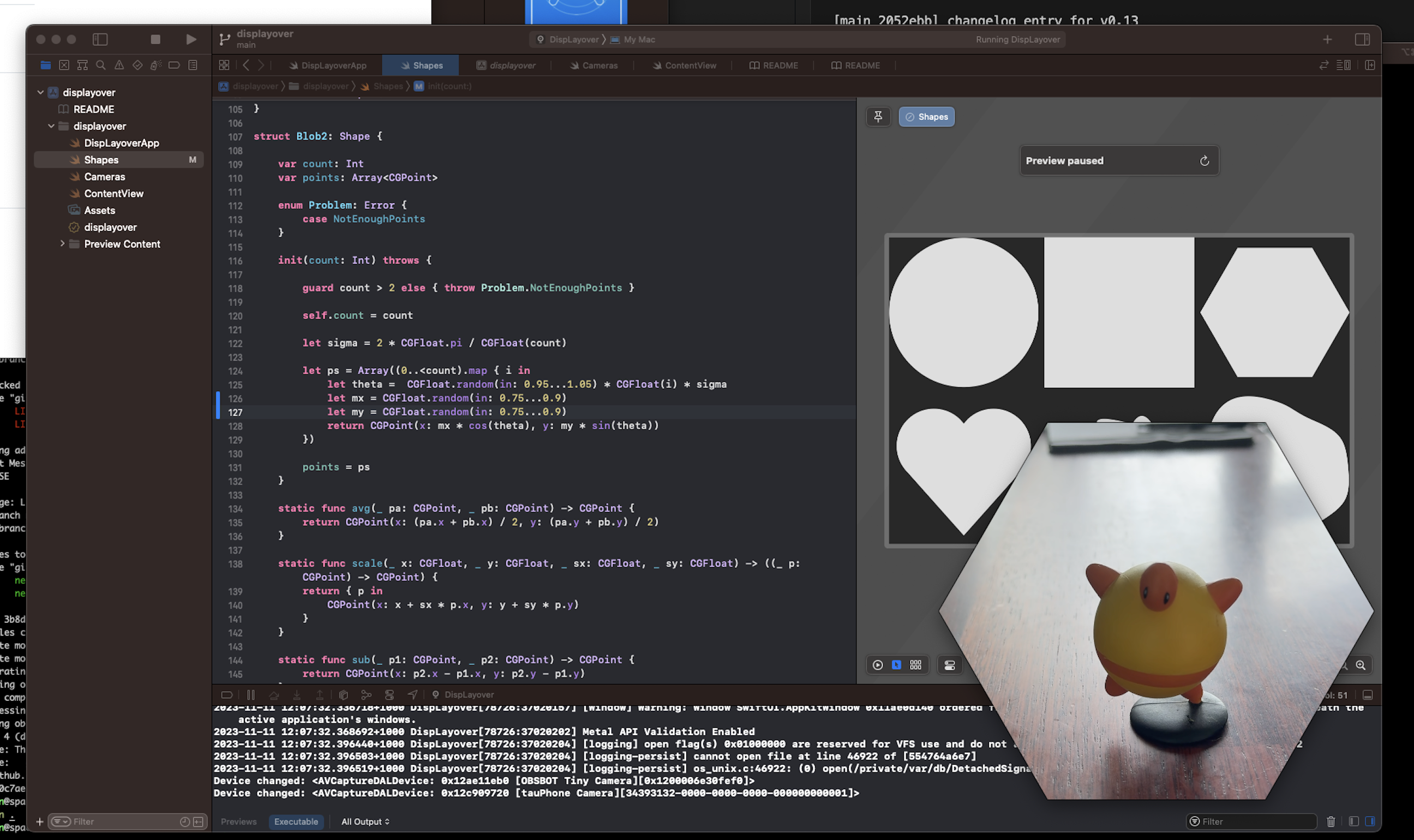Enable live preview with the play icon

877,664
